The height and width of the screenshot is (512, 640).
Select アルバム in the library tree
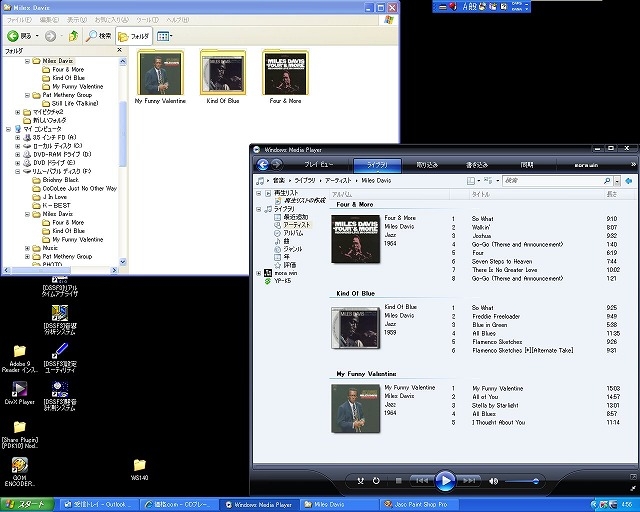pos(293,233)
